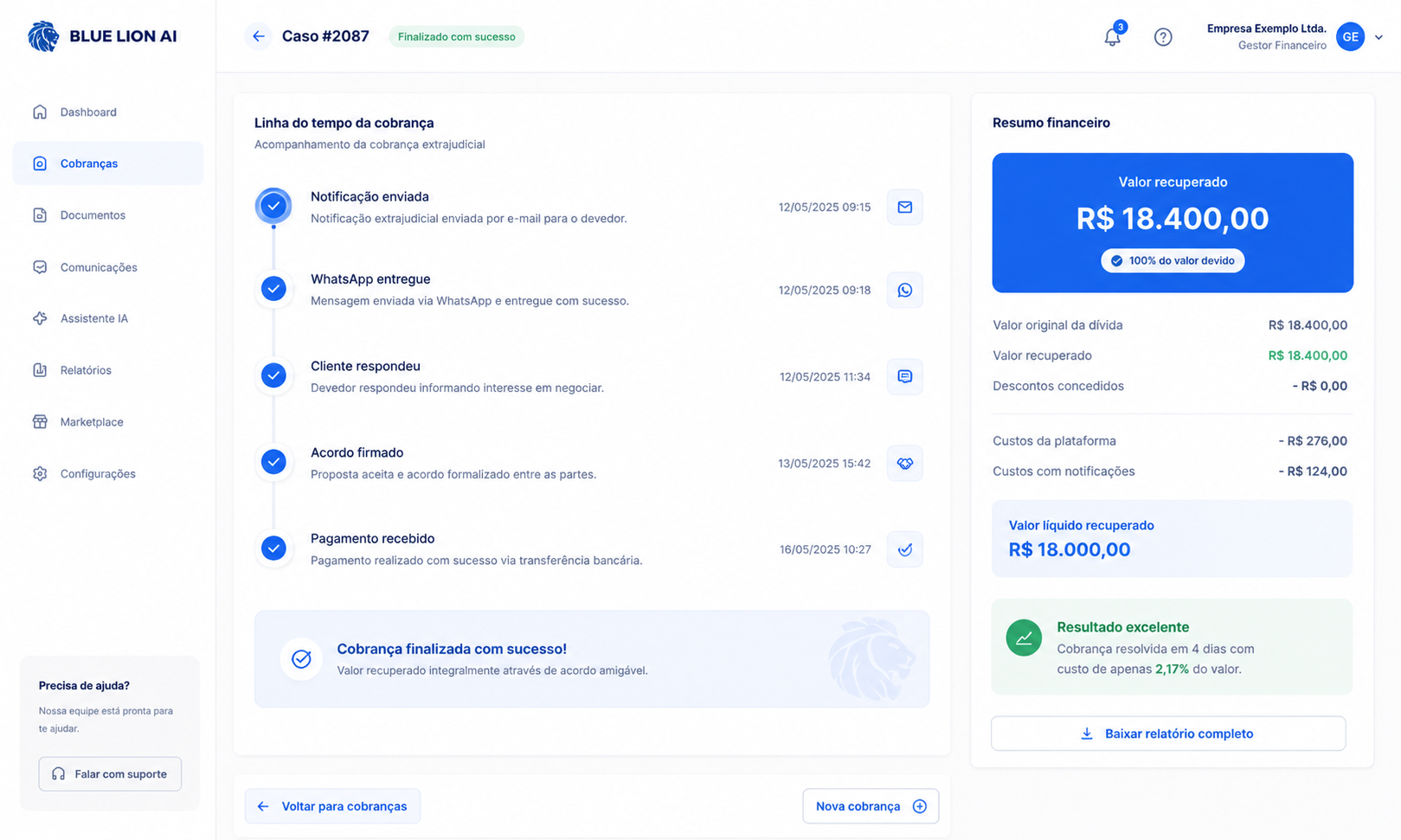The height and width of the screenshot is (840, 1401).
Task: Click the Finalizado com sucesso status badge
Action: pos(457,37)
